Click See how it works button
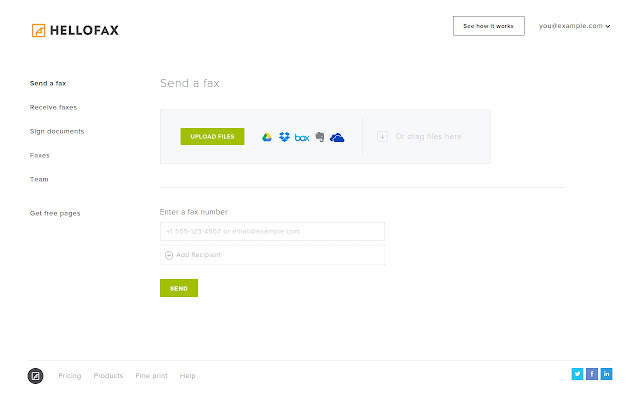 click(489, 26)
